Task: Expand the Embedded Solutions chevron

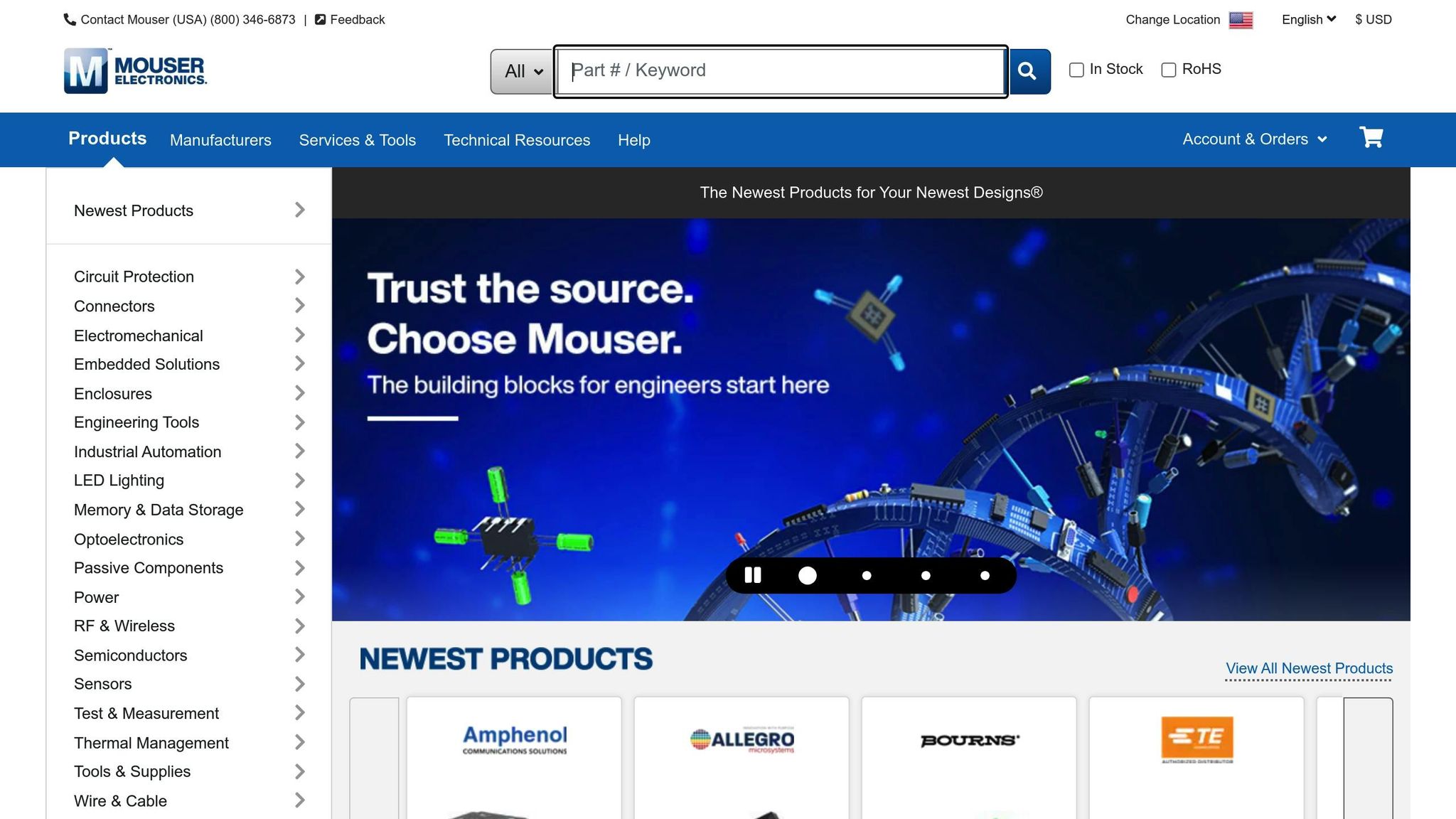Action: [300, 364]
